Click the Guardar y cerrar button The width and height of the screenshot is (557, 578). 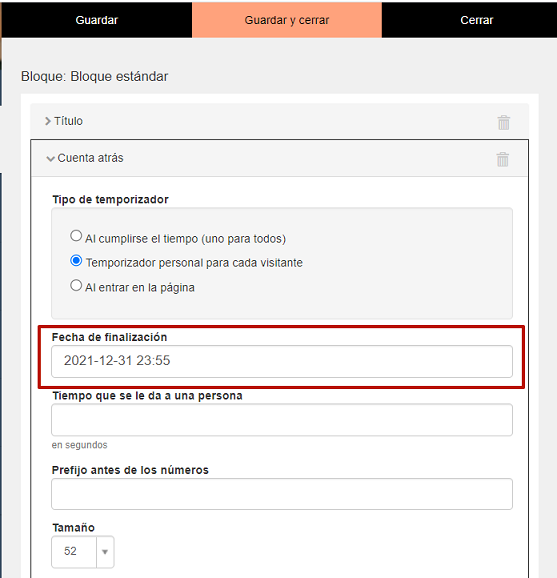pyautogui.click(x=287, y=20)
